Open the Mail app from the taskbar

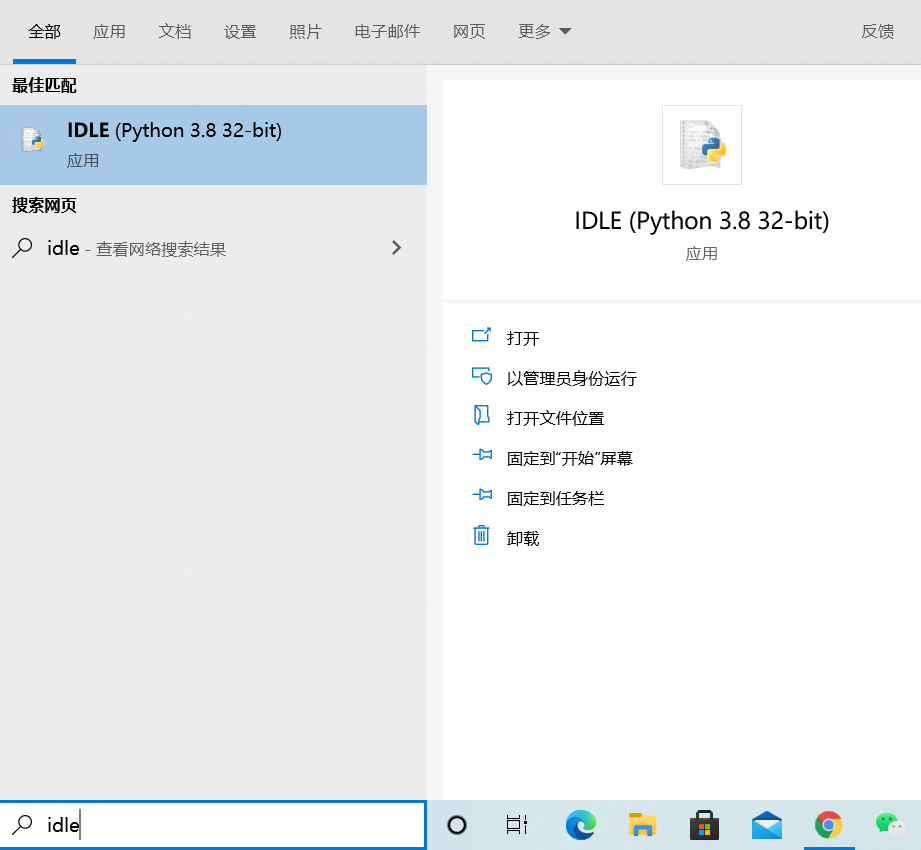point(766,825)
